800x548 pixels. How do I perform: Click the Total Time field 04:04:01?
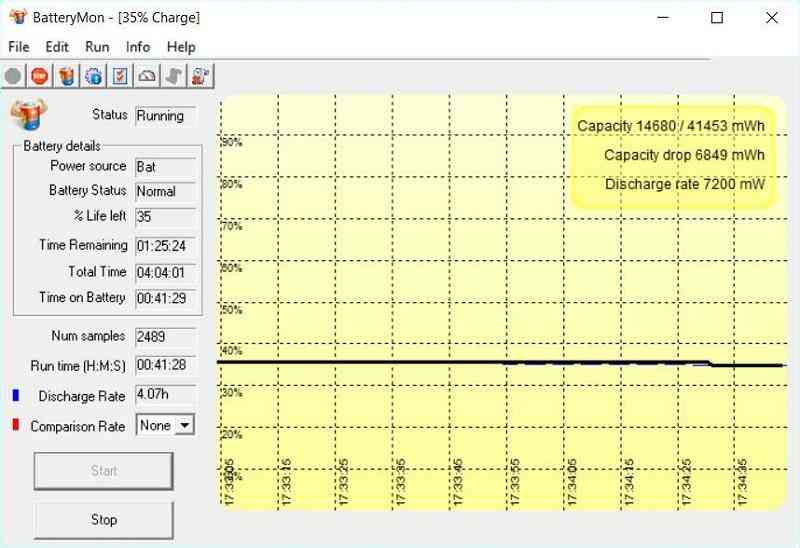[165, 272]
